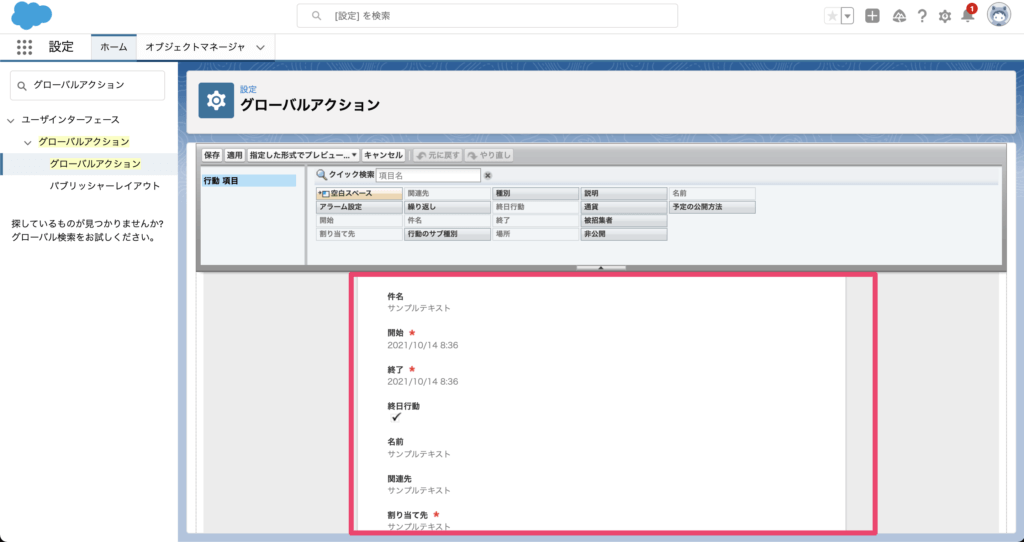Open the オブジェクトマネージャ tab
Screen dimensions: 1024x542
click(x=195, y=47)
